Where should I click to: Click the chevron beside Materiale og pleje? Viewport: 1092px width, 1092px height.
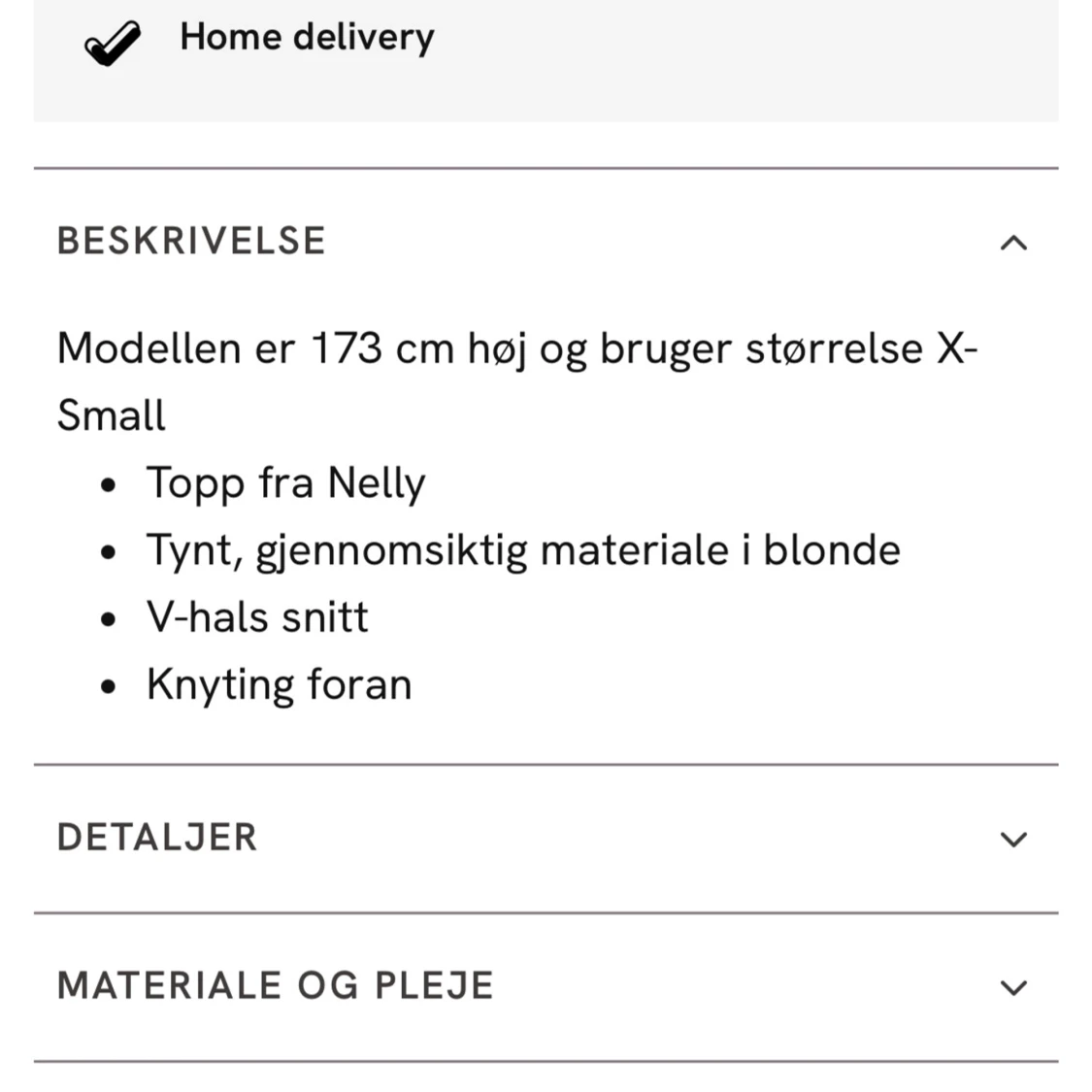[1012, 987]
